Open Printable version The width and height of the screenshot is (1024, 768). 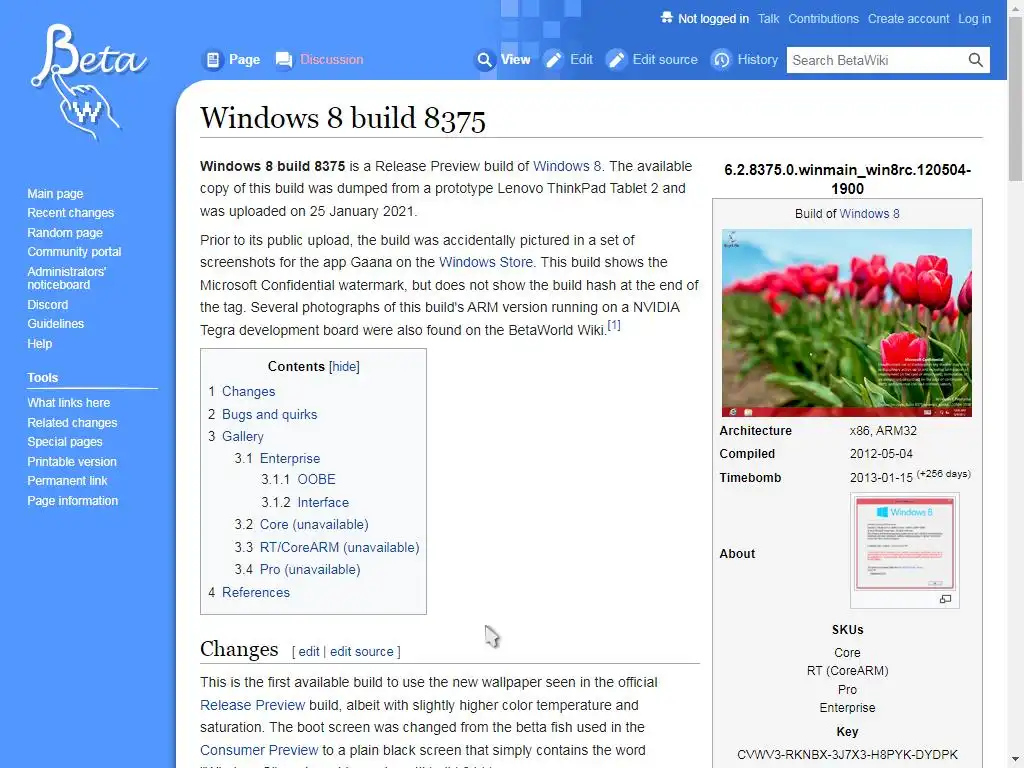point(72,462)
